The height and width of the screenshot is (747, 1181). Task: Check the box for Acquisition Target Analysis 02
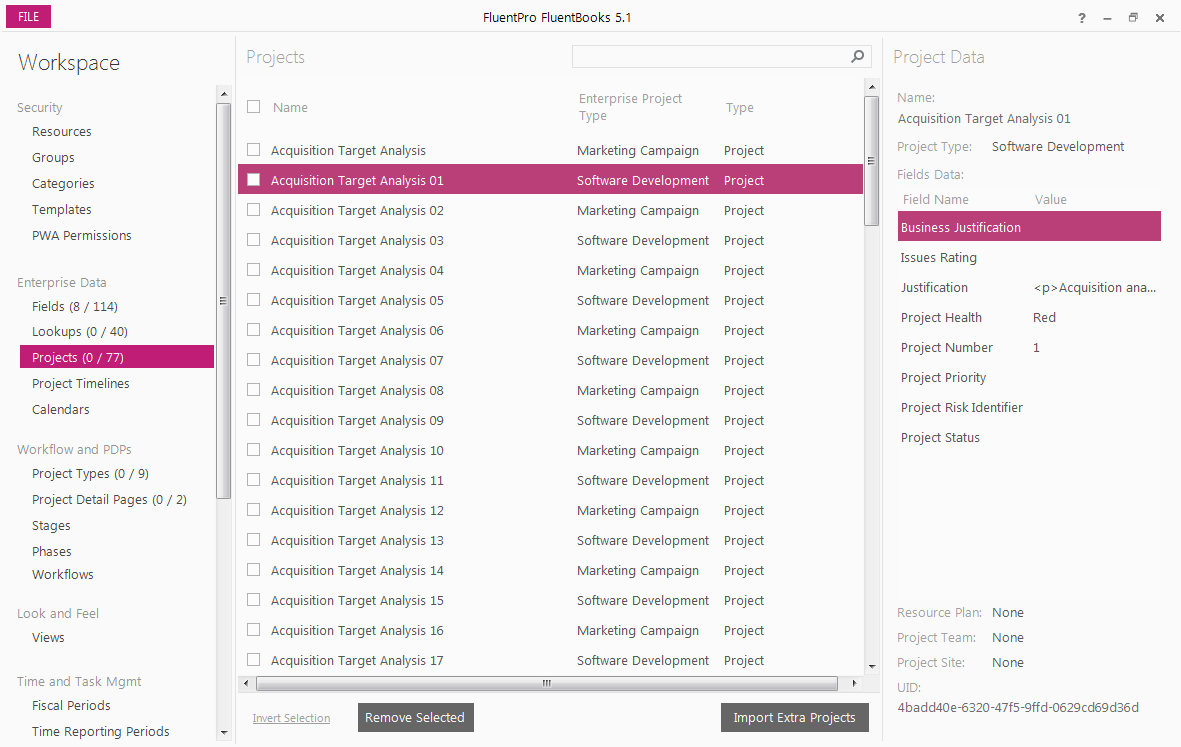coord(254,210)
